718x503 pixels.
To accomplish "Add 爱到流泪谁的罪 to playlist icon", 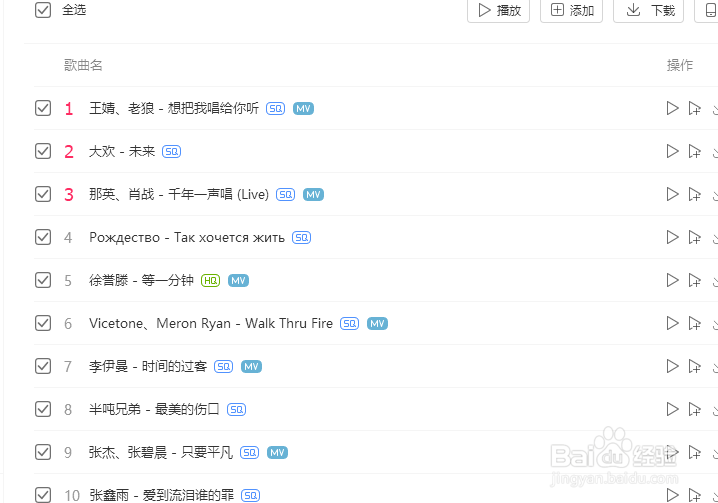I will pyautogui.click(x=695, y=495).
